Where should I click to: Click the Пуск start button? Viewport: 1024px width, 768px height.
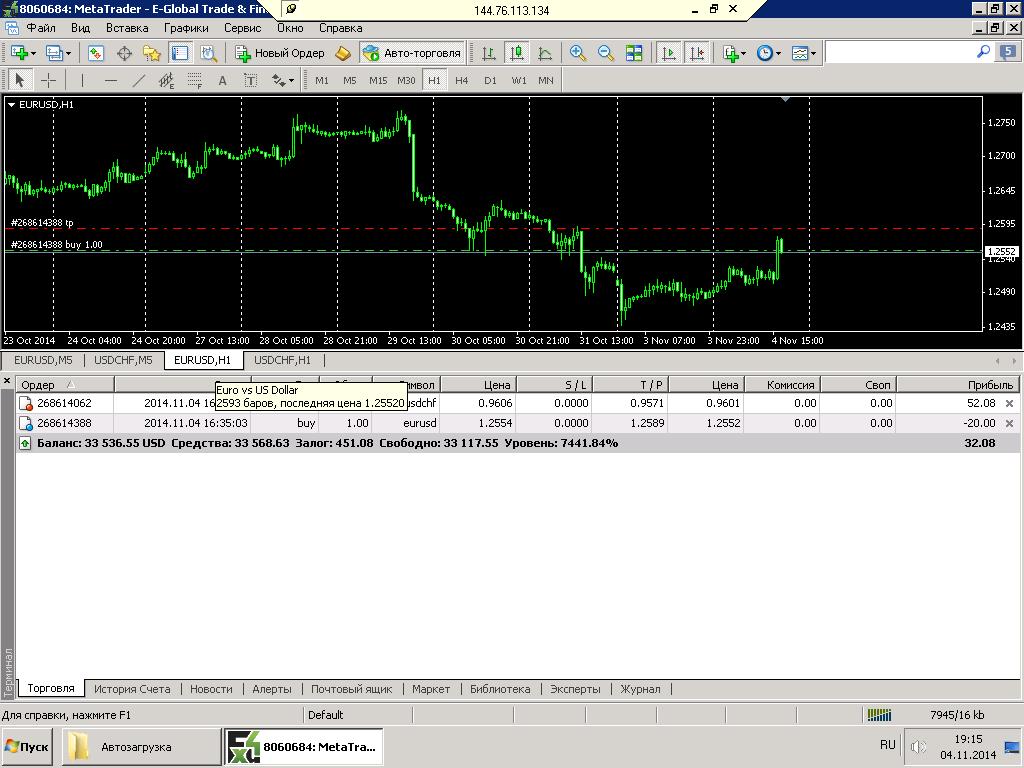tap(27, 746)
